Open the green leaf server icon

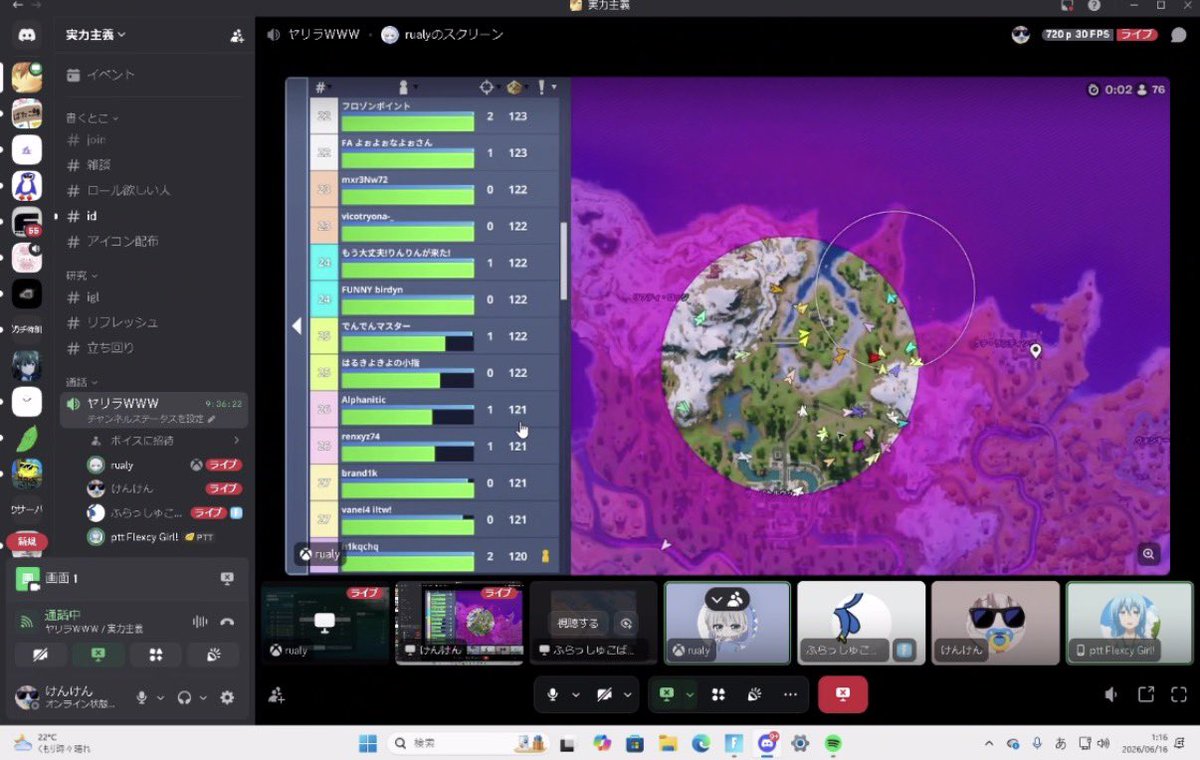(27, 438)
